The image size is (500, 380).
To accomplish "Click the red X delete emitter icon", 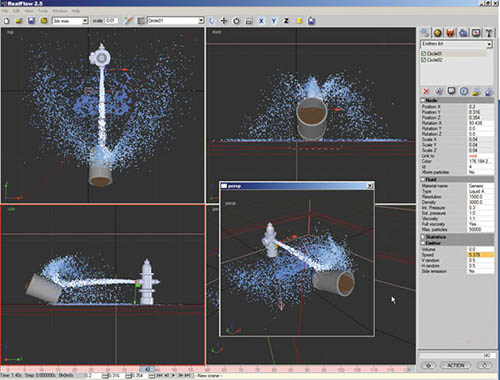I will pyautogui.click(x=426, y=91).
